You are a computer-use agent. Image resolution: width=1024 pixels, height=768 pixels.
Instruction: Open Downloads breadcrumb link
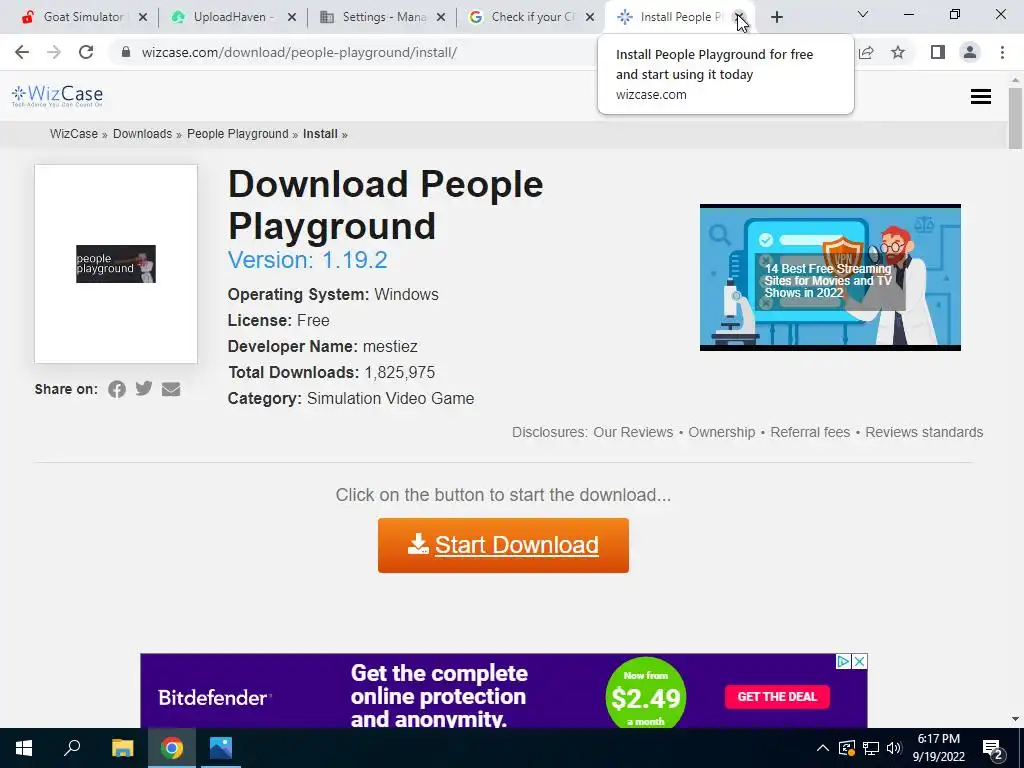142,134
